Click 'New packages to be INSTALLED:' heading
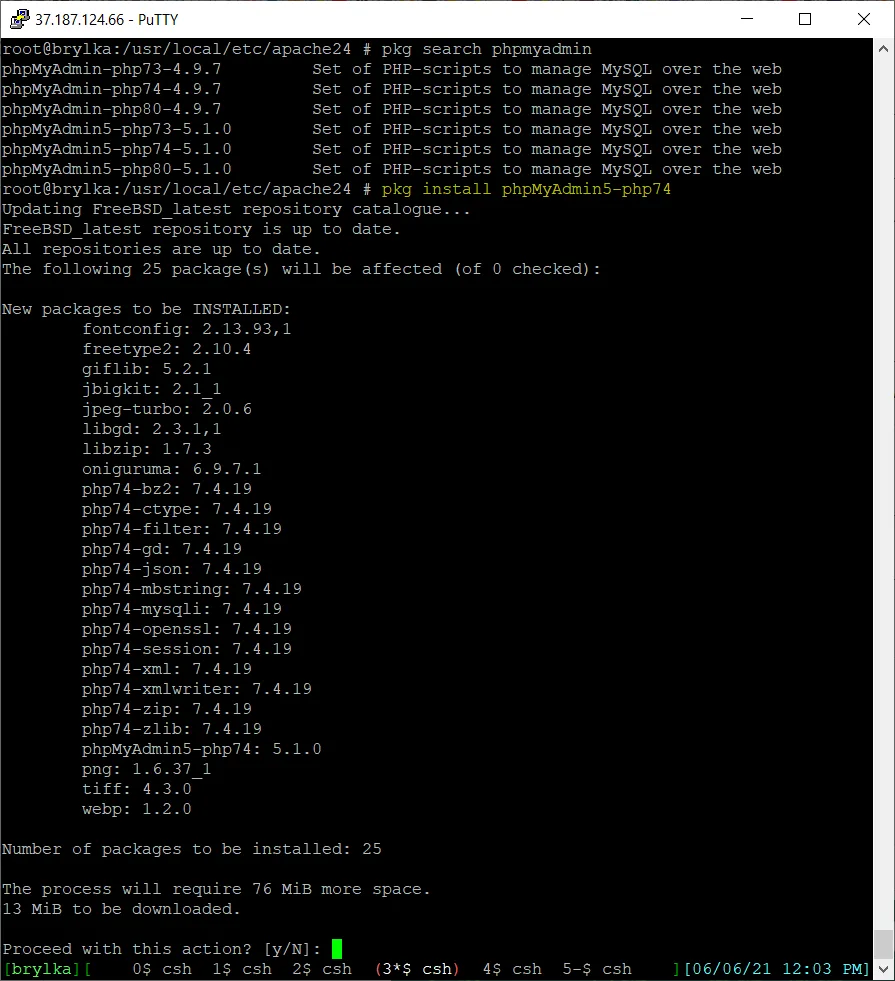The height and width of the screenshot is (981, 895). [x=146, y=309]
